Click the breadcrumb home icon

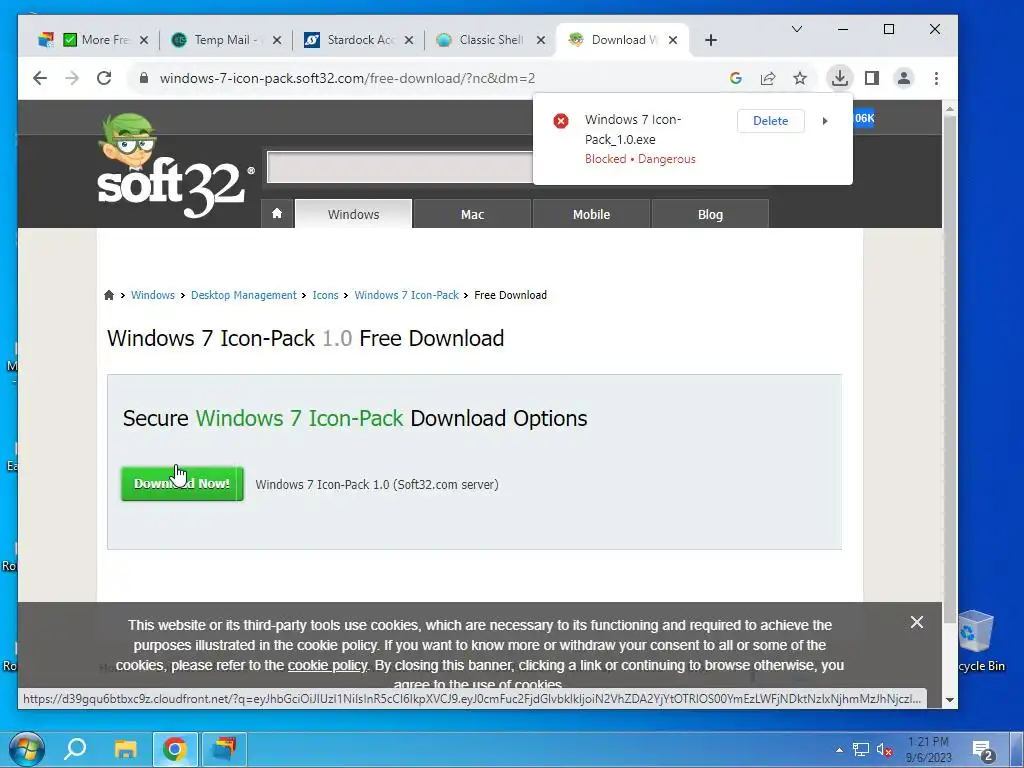[x=109, y=295]
